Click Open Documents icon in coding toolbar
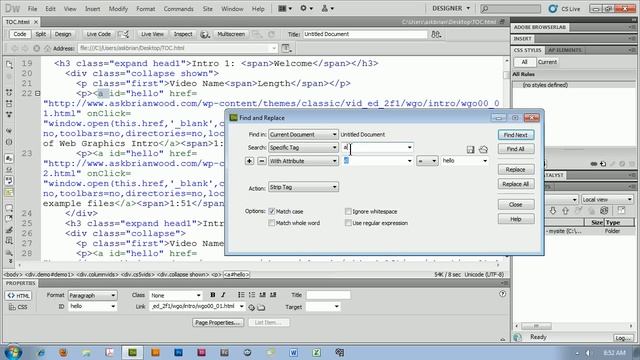The image size is (640, 360). 9,64
